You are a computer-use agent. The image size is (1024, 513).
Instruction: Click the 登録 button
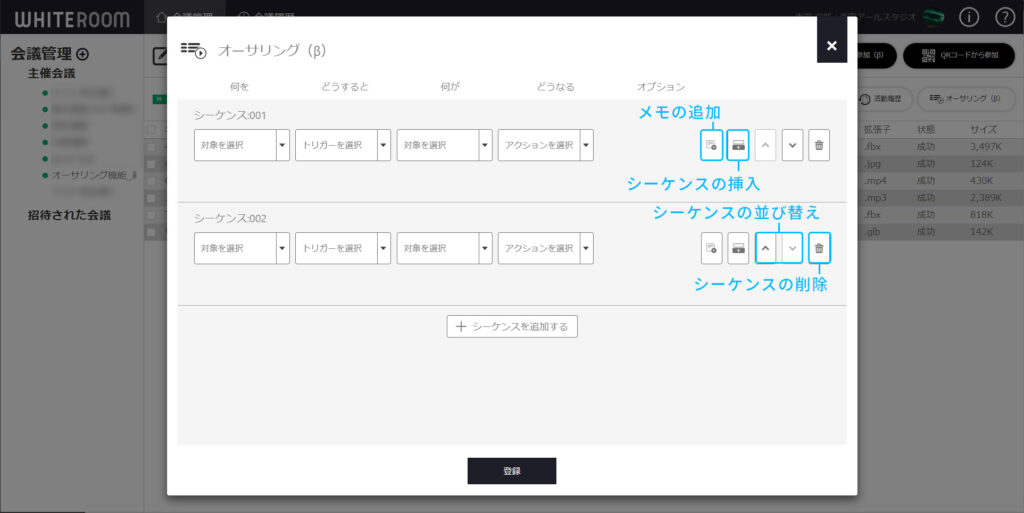[x=512, y=471]
